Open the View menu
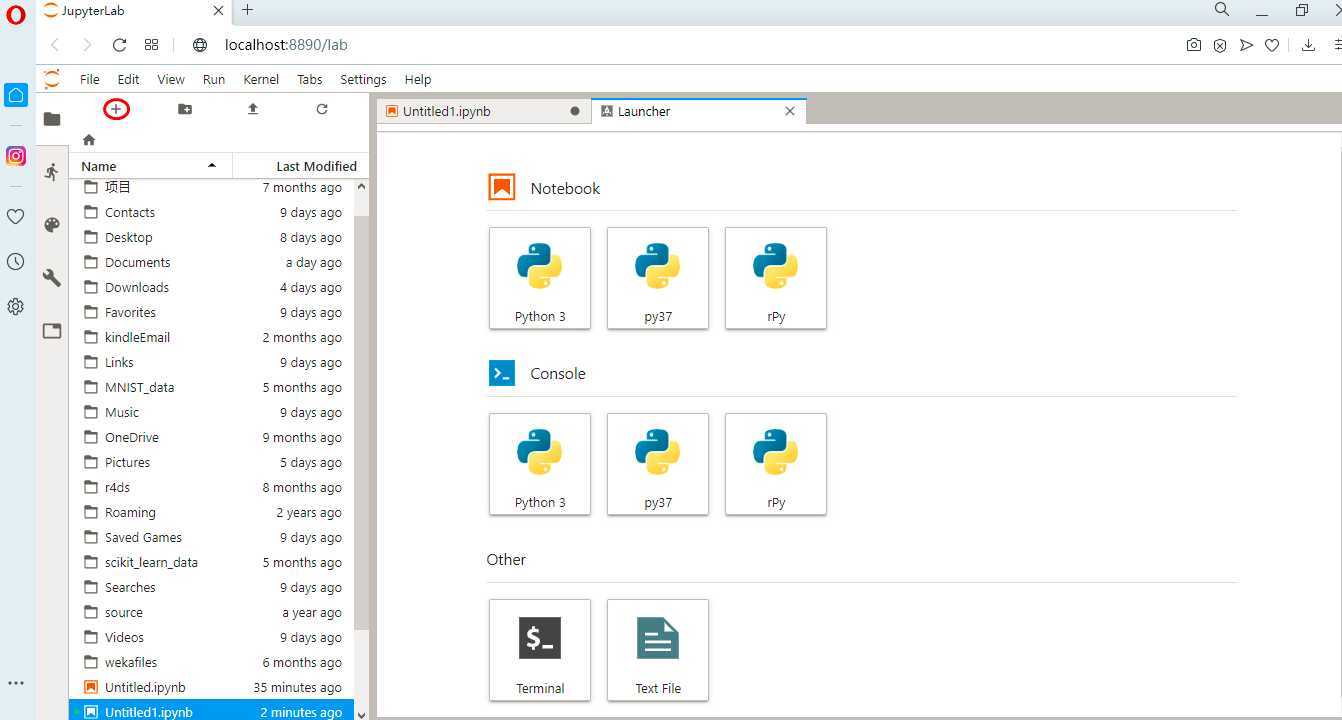 pos(171,79)
